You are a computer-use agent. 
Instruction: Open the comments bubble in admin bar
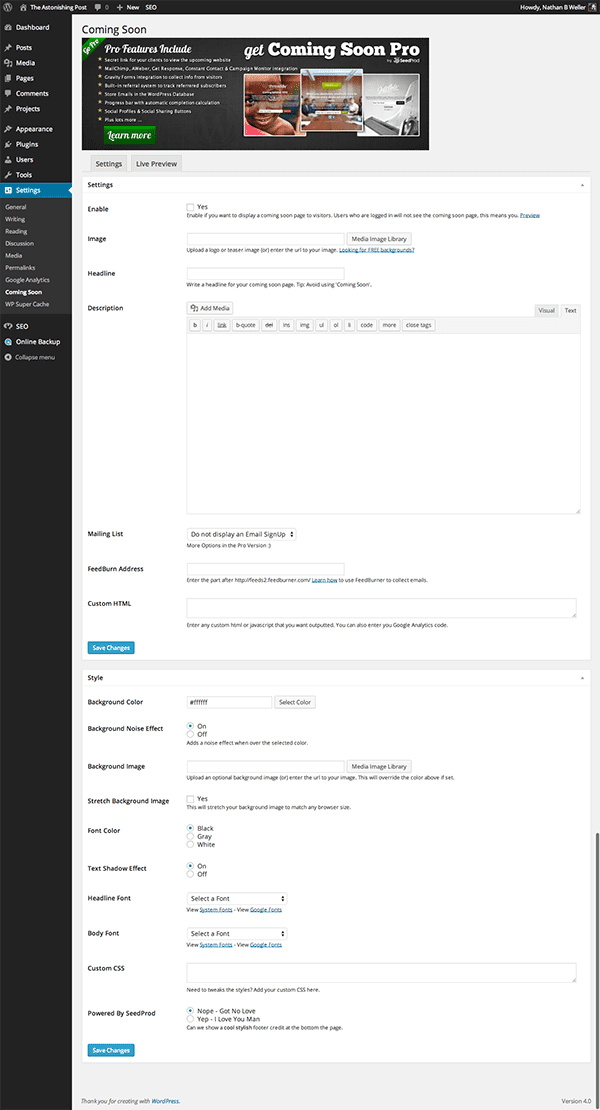point(101,6)
